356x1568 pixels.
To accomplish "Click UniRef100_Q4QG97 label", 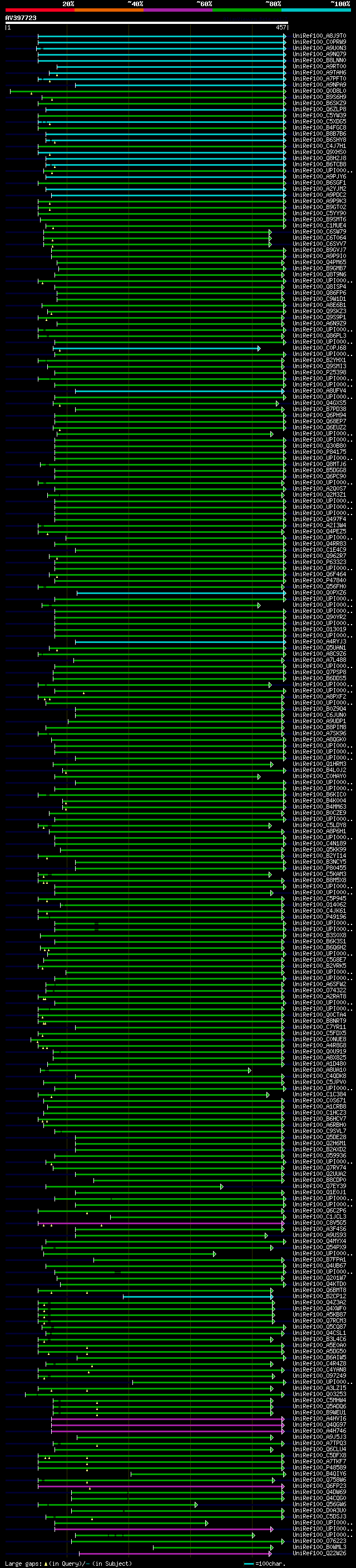I will 319,1425.
